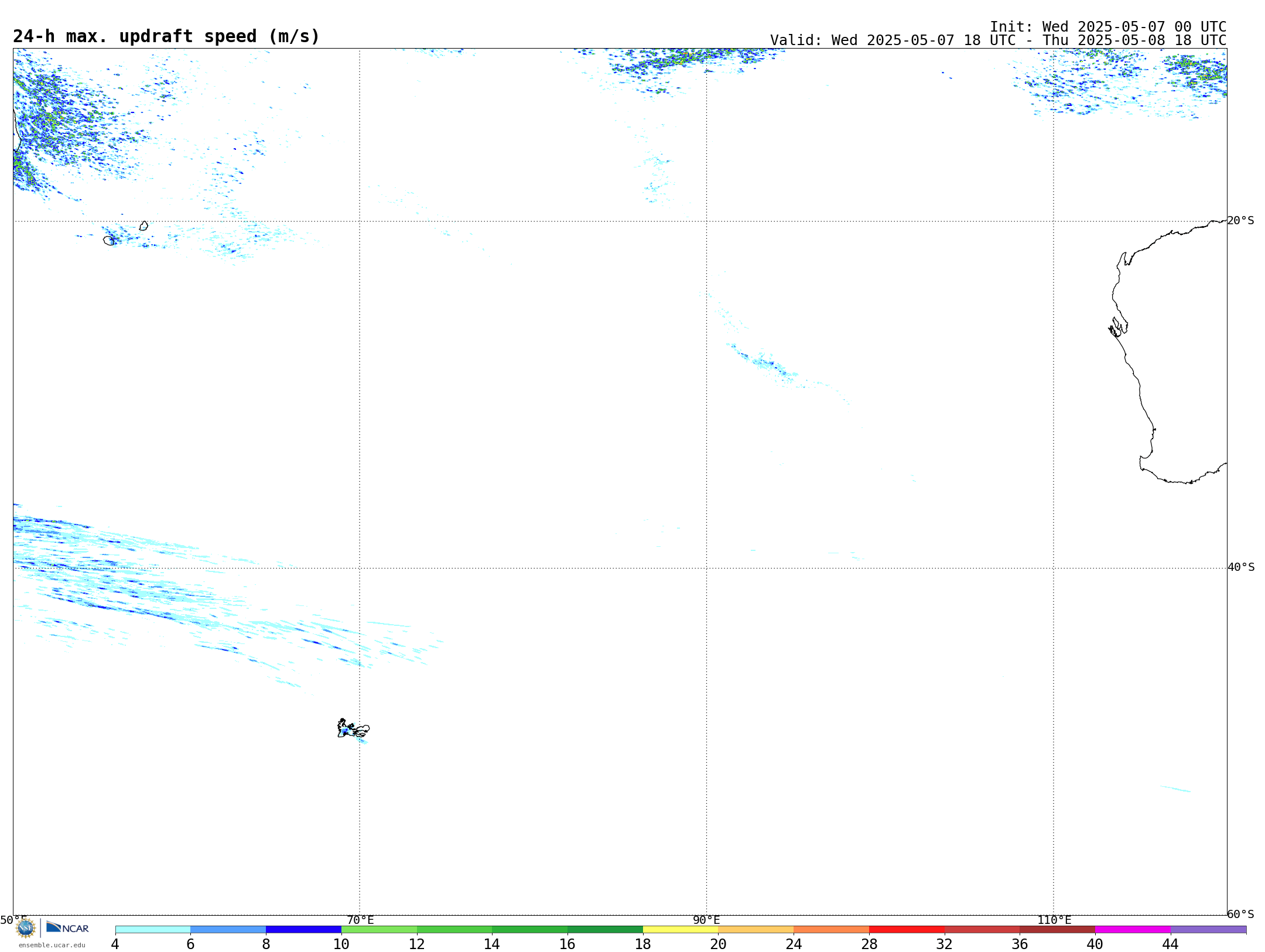Click the NSF logo icon
Screen dimensions: 1265x952
[x=26, y=928]
